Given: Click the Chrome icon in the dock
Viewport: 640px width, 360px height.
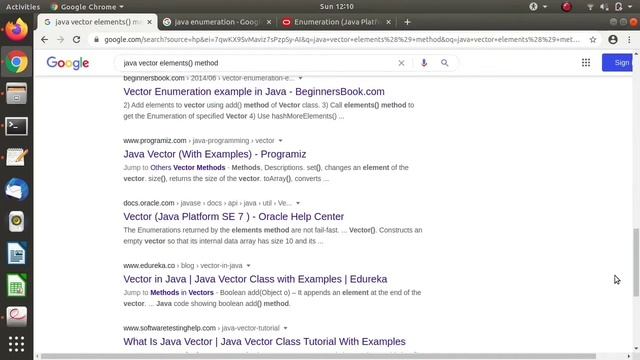Looking at the screenshot, I should point(16,62).
